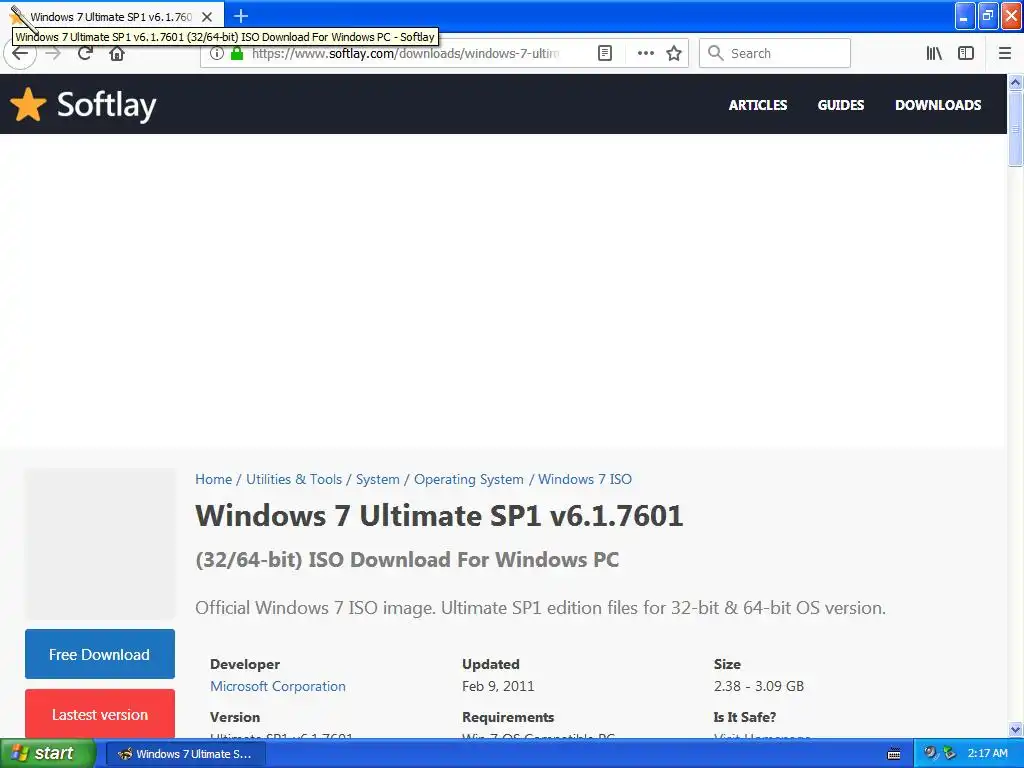The image size is (1024, 768).
Task: Click the green secure padlock icon
Action: click(237, 54)
